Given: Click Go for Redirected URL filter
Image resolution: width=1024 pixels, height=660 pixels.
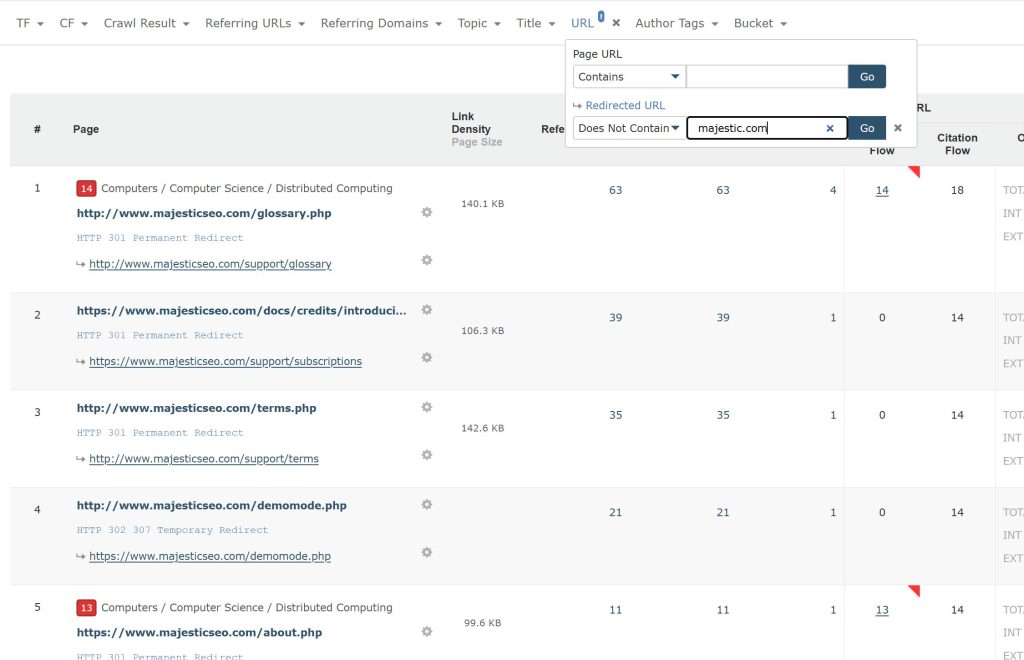Looking at the screenshot, I should 867,128.
